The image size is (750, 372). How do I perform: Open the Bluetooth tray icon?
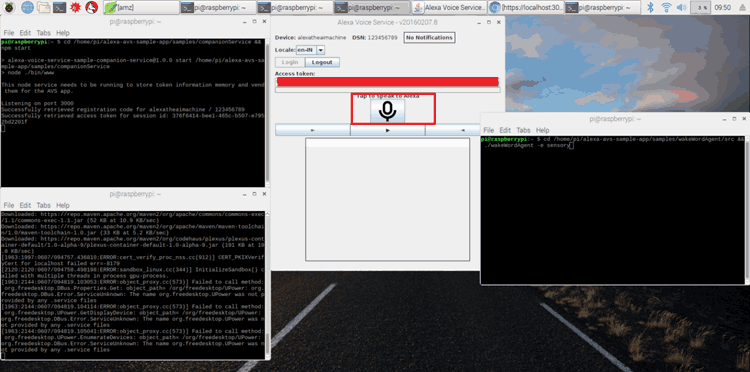(x=650, y=7)
